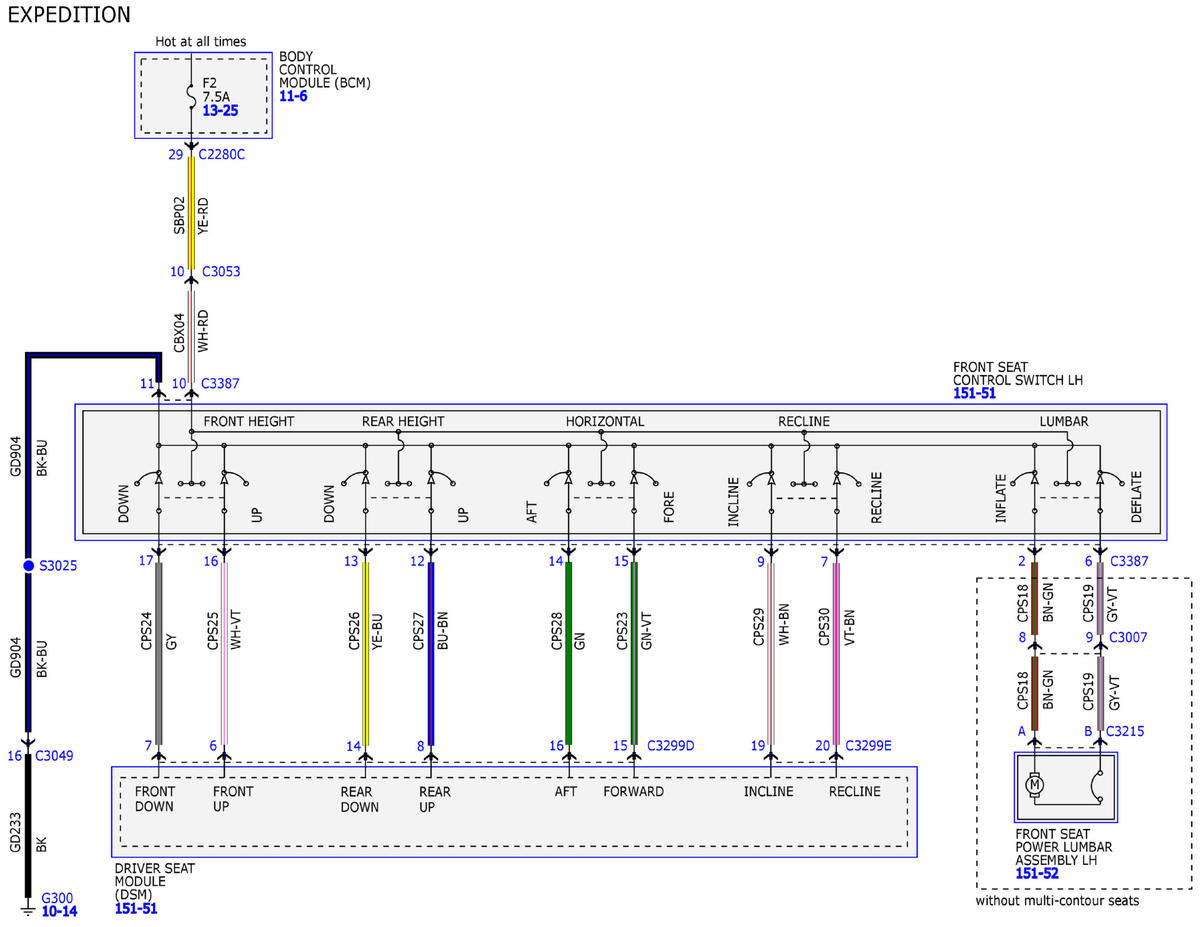
Task: Select the S3025 splice dot
Action: pos(29,566)
